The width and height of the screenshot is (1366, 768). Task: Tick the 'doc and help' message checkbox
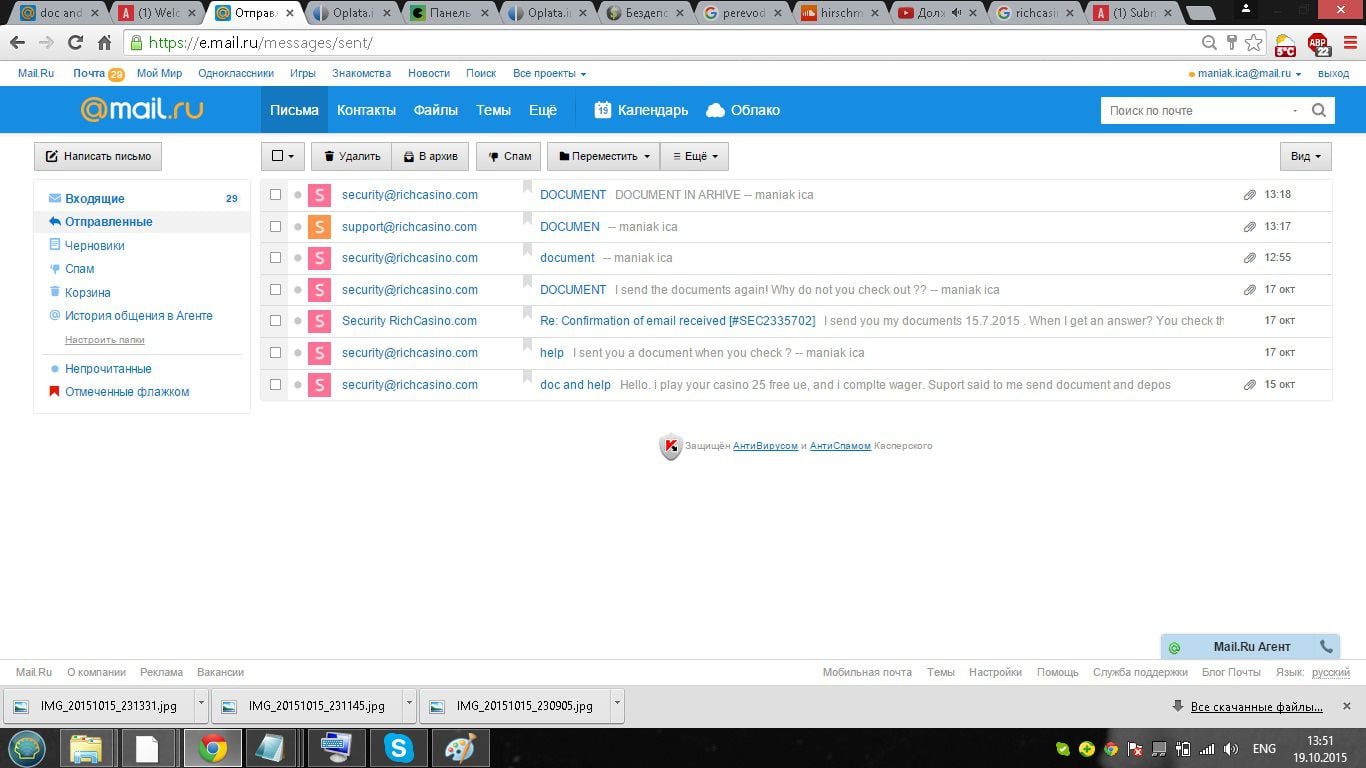click(x=276, y=385)
